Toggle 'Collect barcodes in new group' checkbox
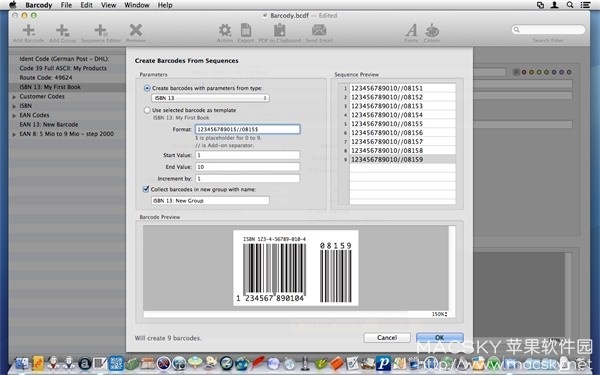Viewport: 600px width, 375px height. tap(146, 189)
